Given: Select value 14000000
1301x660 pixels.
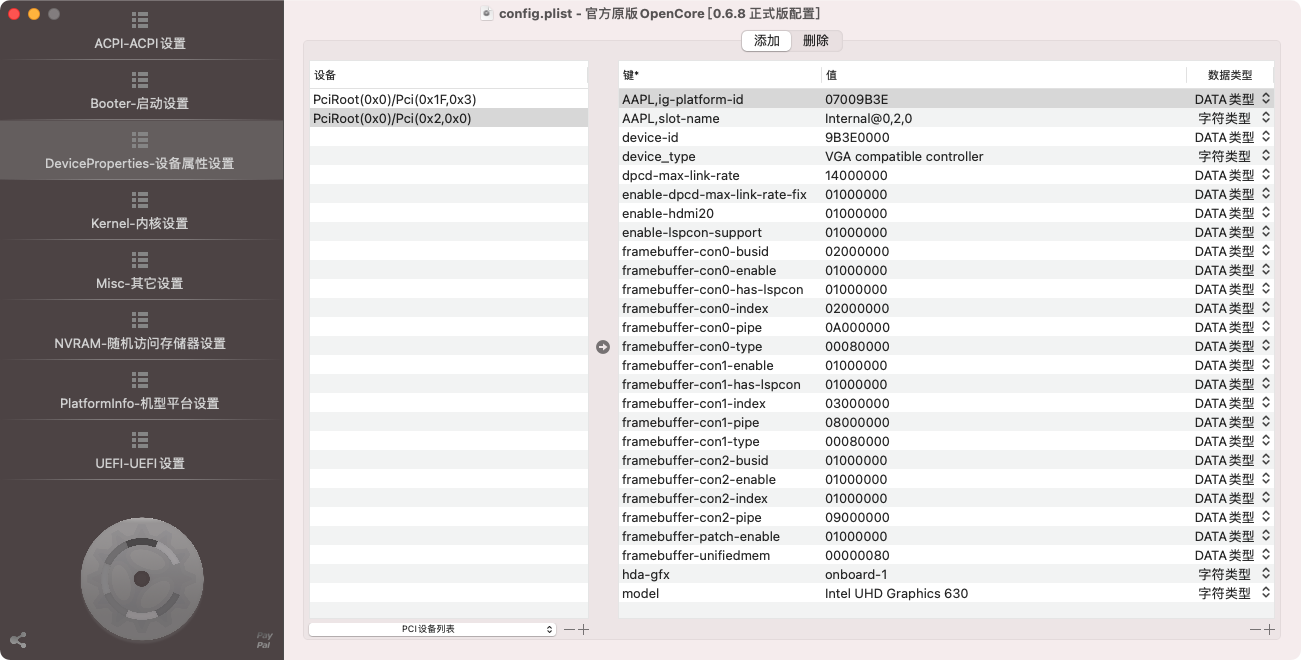Looking at the screenshot, I should click(x=856, y=175).
